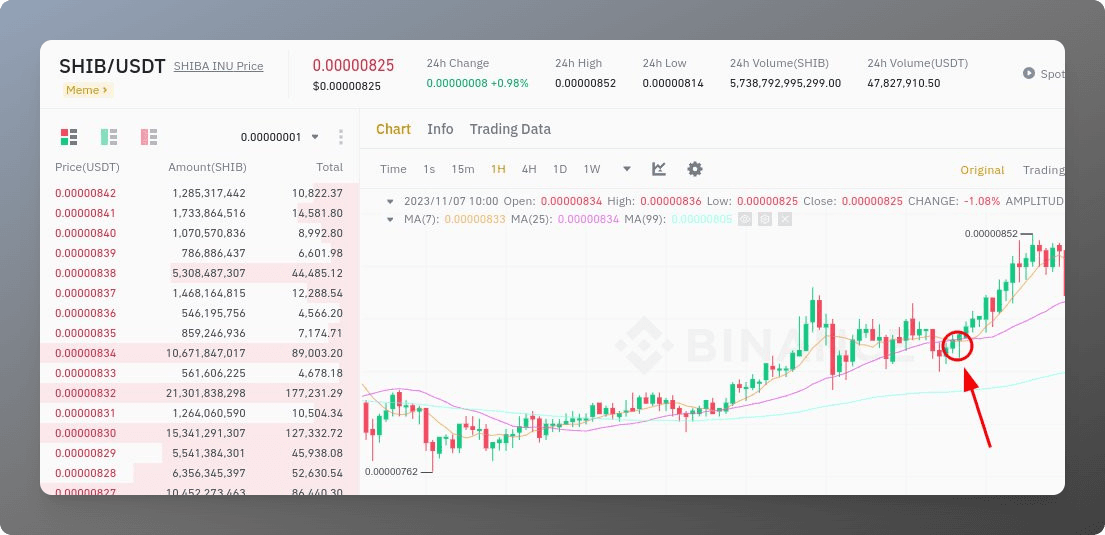Select the 0.00000836 ask price
Image resolution: width=1105 pixels, height=535 pixels.
coord(85,313)
